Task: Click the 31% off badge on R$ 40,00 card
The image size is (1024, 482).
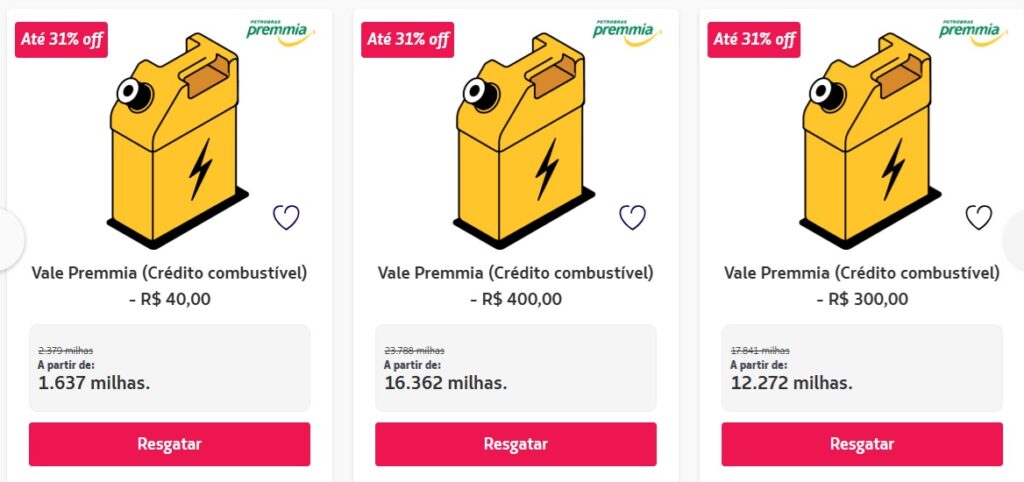Action: tap(61, 40)
